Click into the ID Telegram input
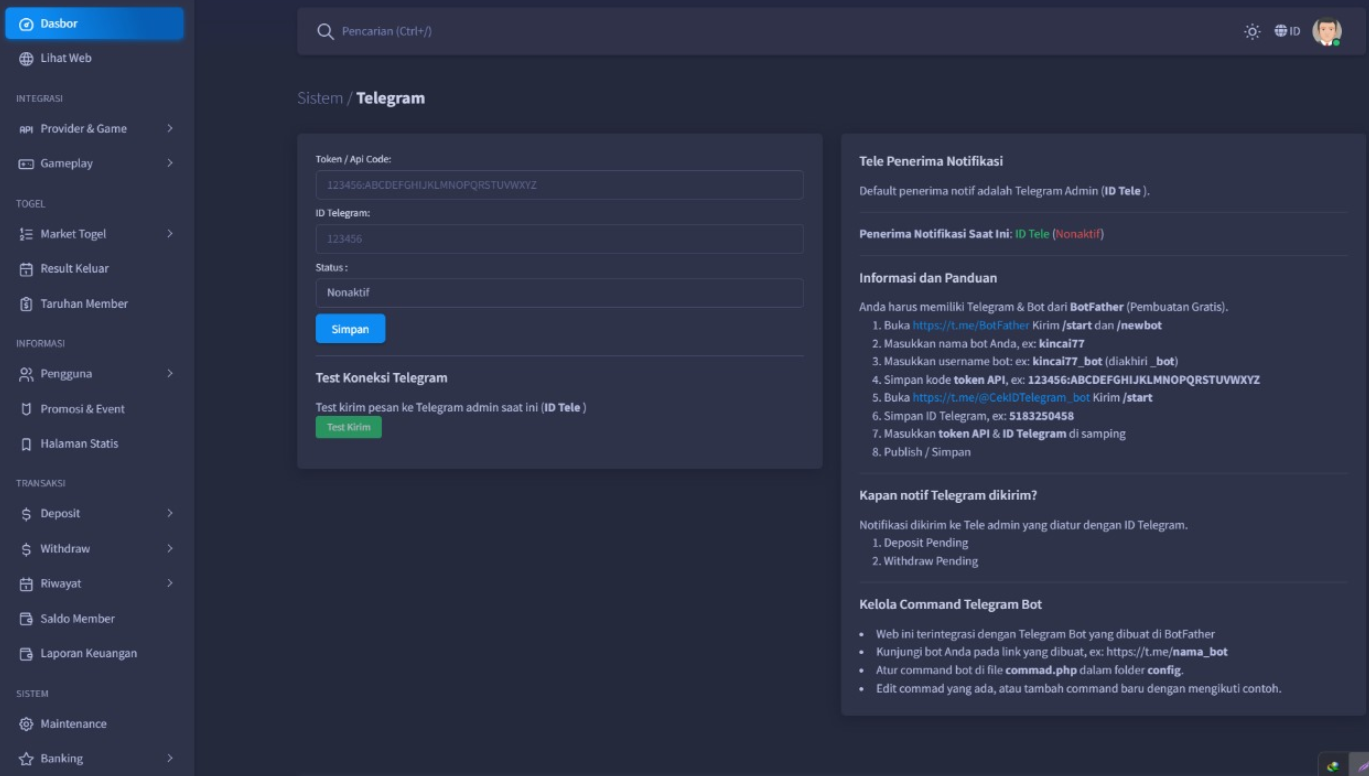Viewport: 1369px width, 776px height. 559,239
